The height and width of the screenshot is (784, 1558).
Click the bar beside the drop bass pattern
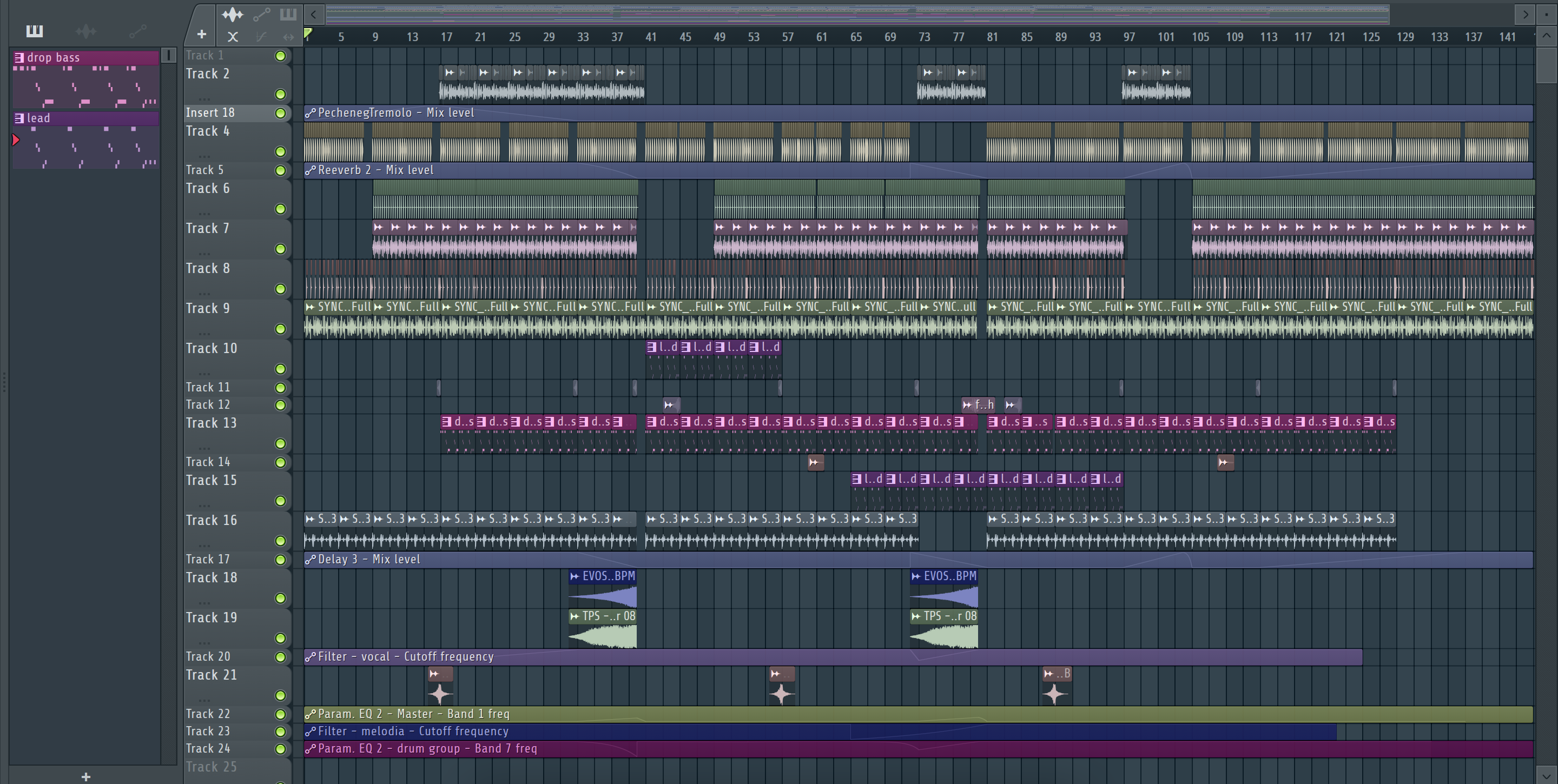[169, 56]
